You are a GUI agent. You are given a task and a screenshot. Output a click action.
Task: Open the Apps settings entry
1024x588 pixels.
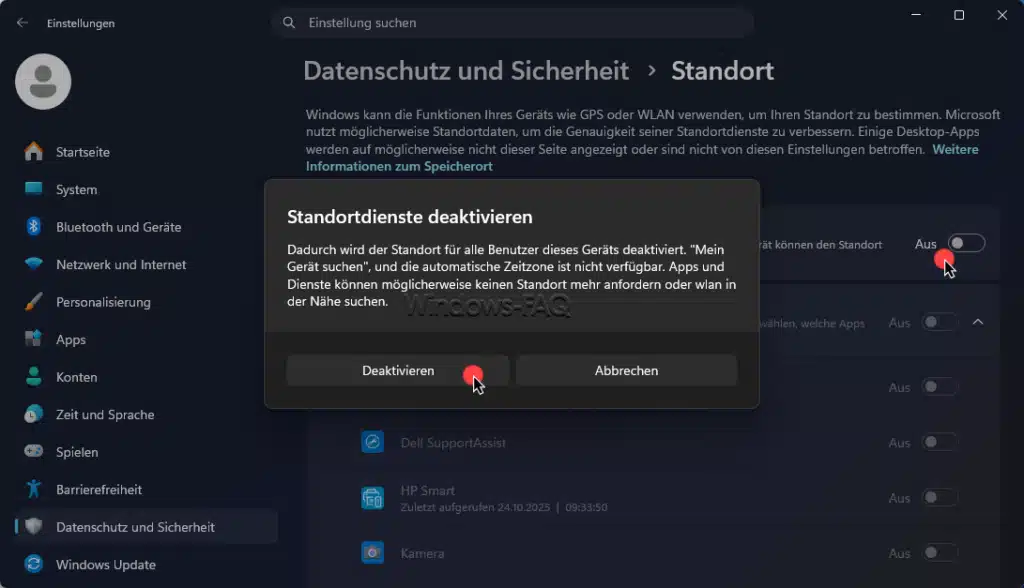point(146,340)
